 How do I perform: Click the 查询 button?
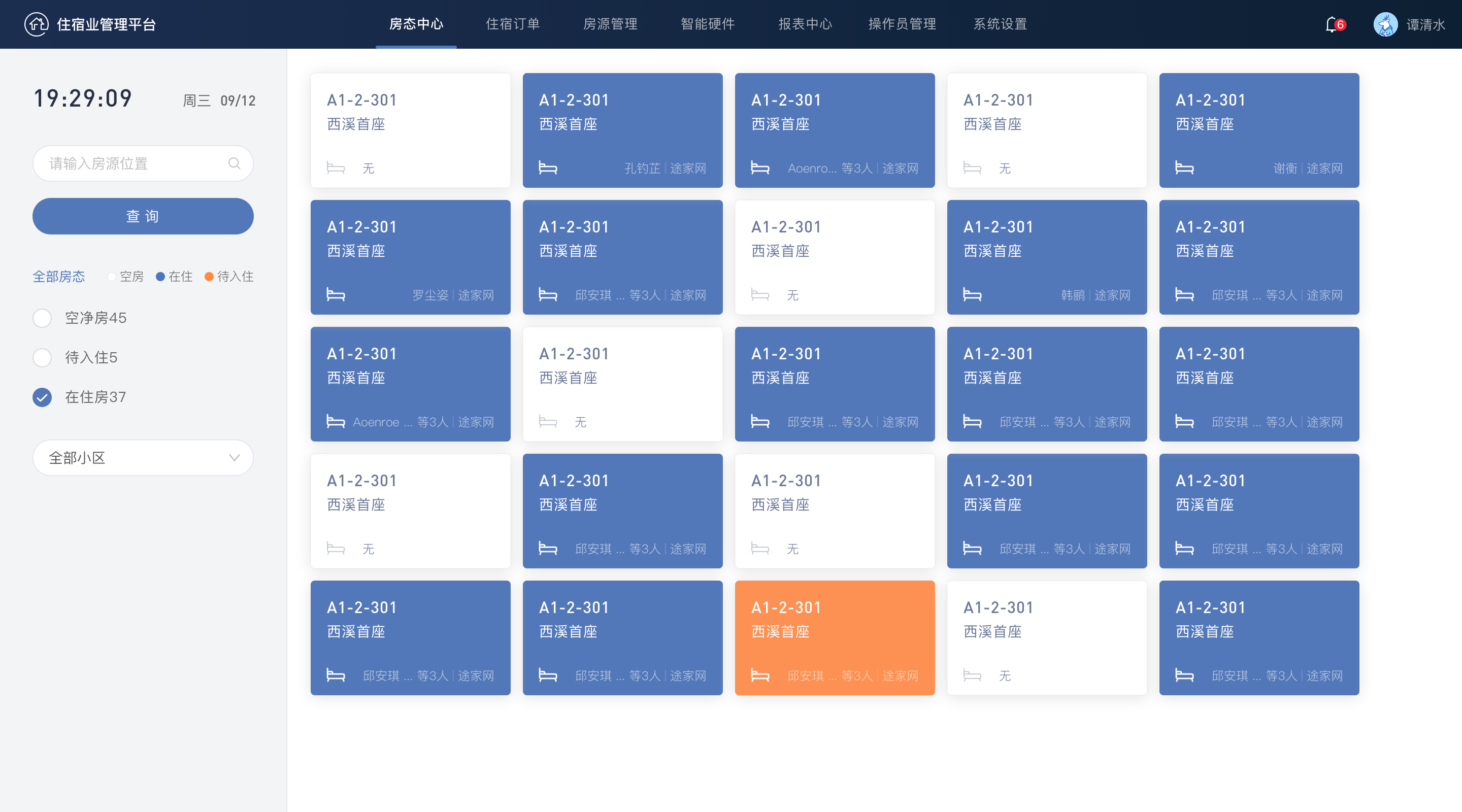click(x=143, y=216)
